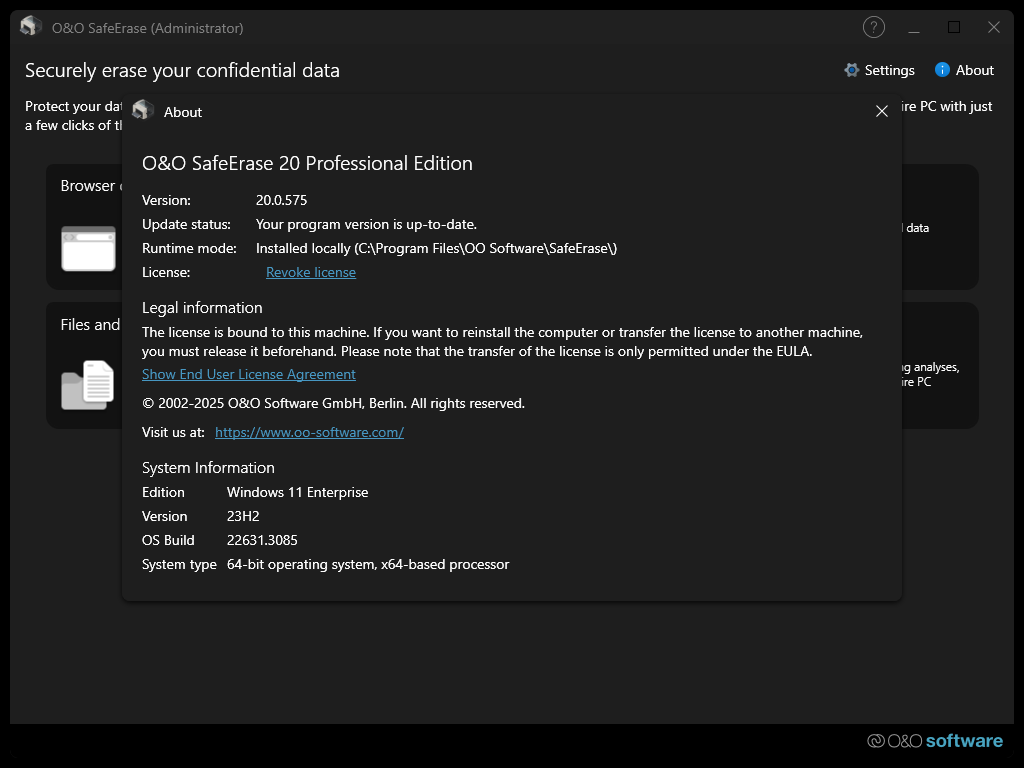The height and width of the screenshot is (768, 1024).
Task: Click the About info icon
Action: point(942,70)
